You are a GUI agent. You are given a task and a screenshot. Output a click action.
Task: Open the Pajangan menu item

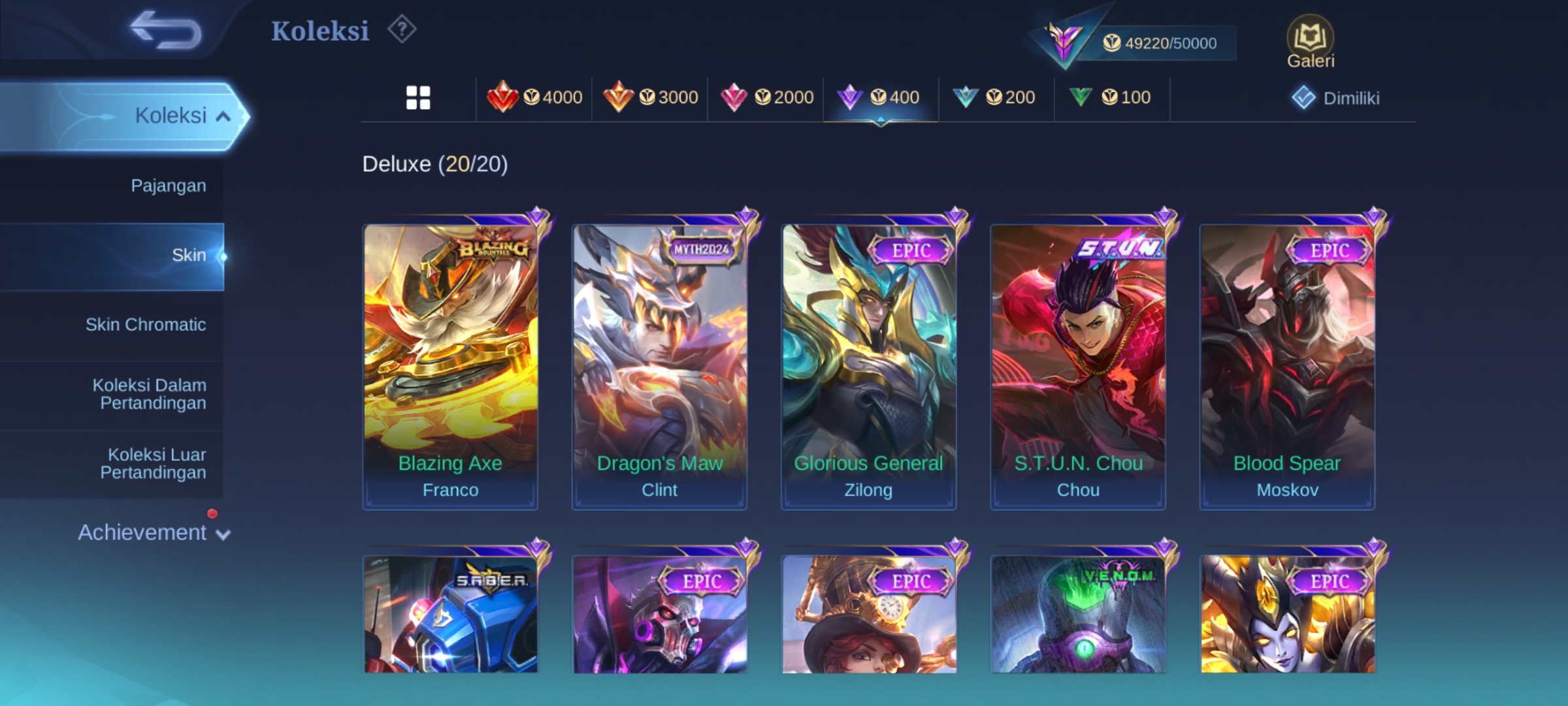[x=112, y=186]
